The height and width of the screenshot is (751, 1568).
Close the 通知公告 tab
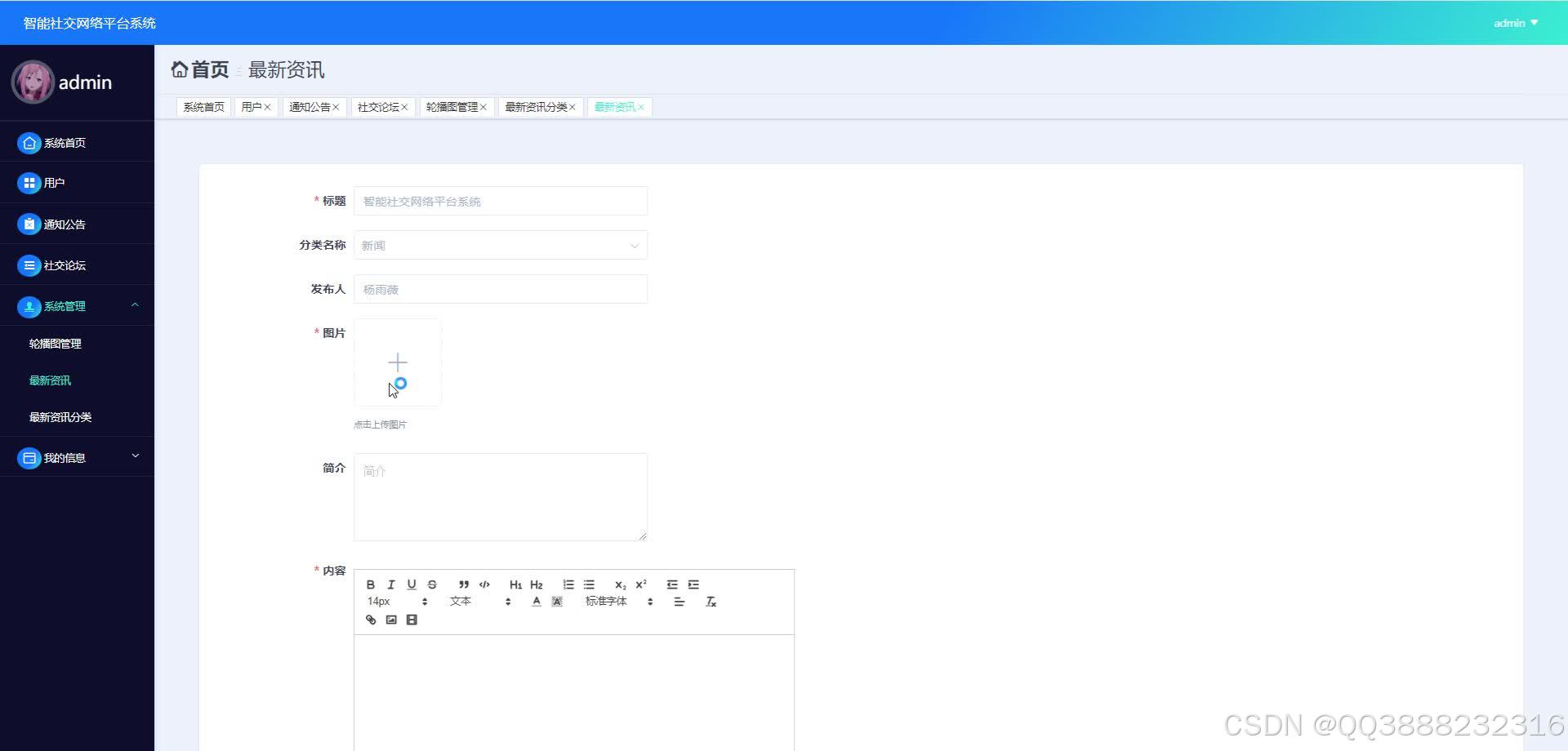click(x=336, y=107)
